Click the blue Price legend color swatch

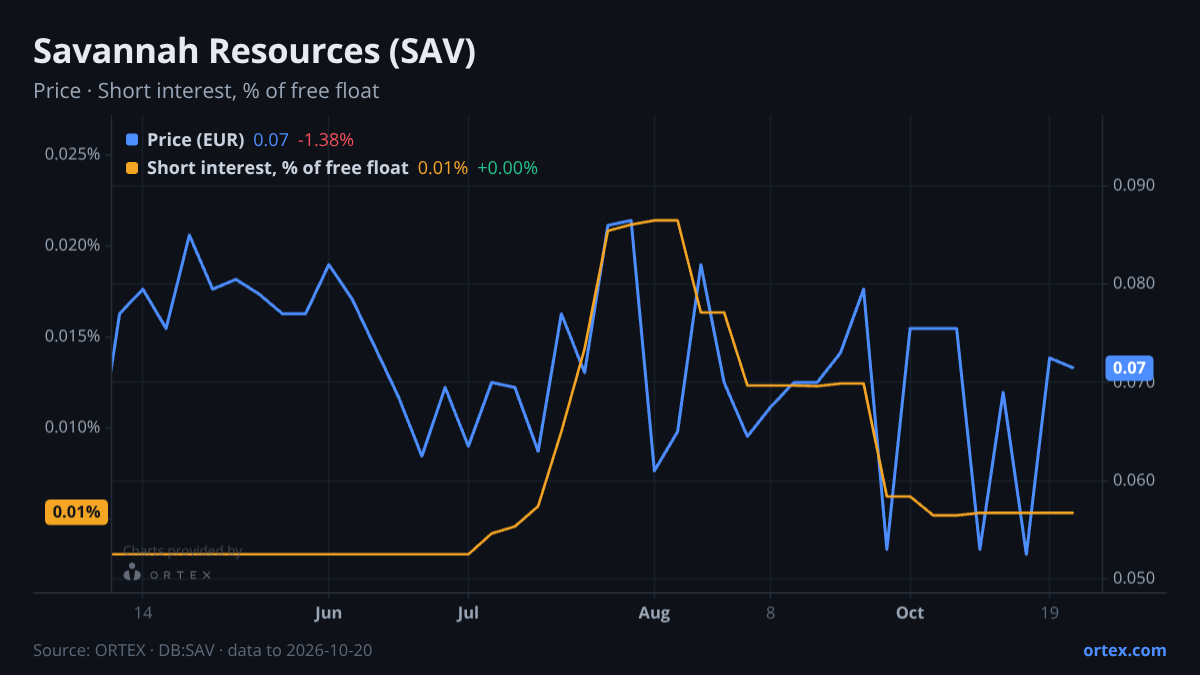pyautogui.click(x=133, y=140)
